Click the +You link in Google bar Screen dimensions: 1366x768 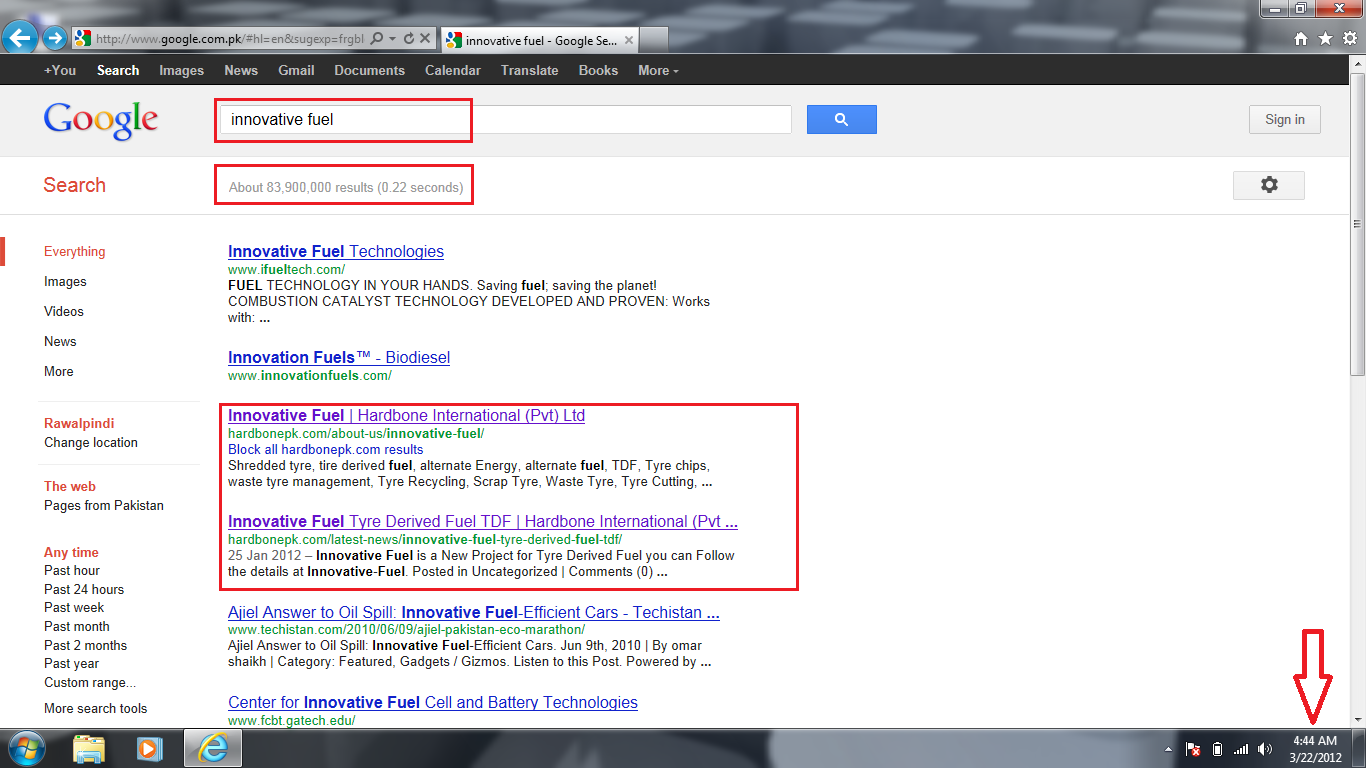click(60, 70)
